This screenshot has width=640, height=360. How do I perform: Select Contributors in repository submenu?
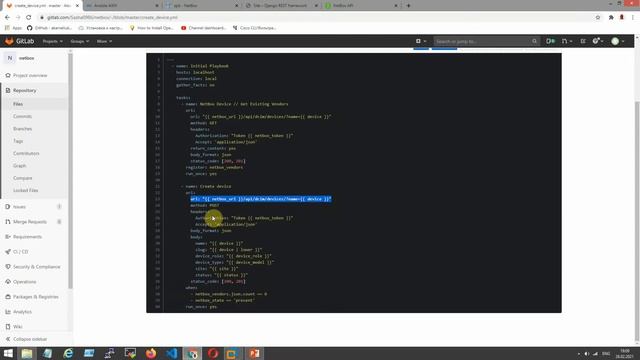pyautogui.click(x=26, y=153)
